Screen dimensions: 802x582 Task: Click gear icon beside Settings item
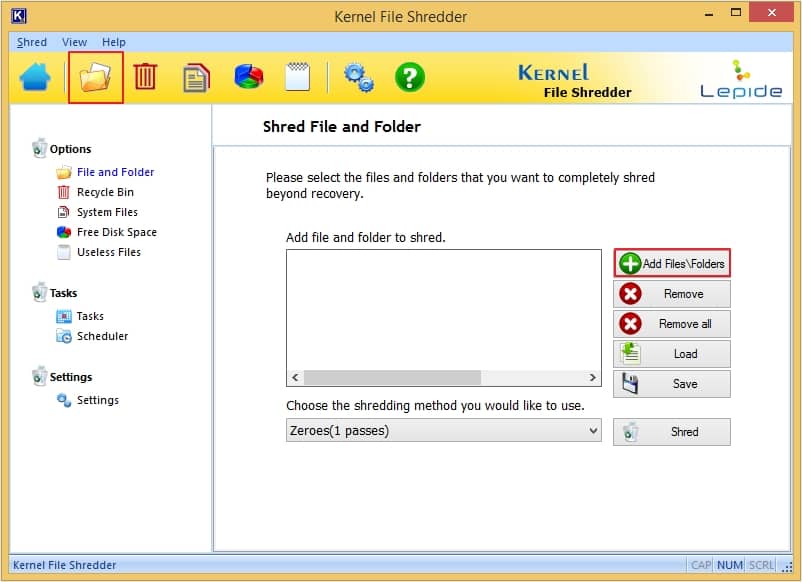pos(64,400)
